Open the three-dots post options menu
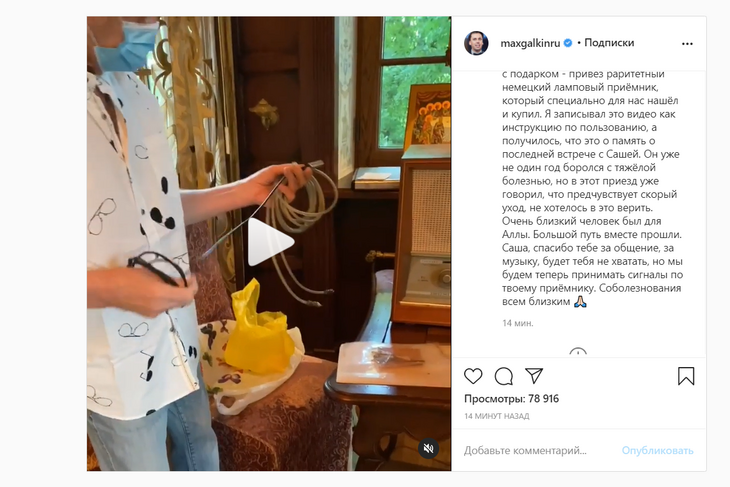The width and height of the screenshot is (730, 487). point(687,43)
